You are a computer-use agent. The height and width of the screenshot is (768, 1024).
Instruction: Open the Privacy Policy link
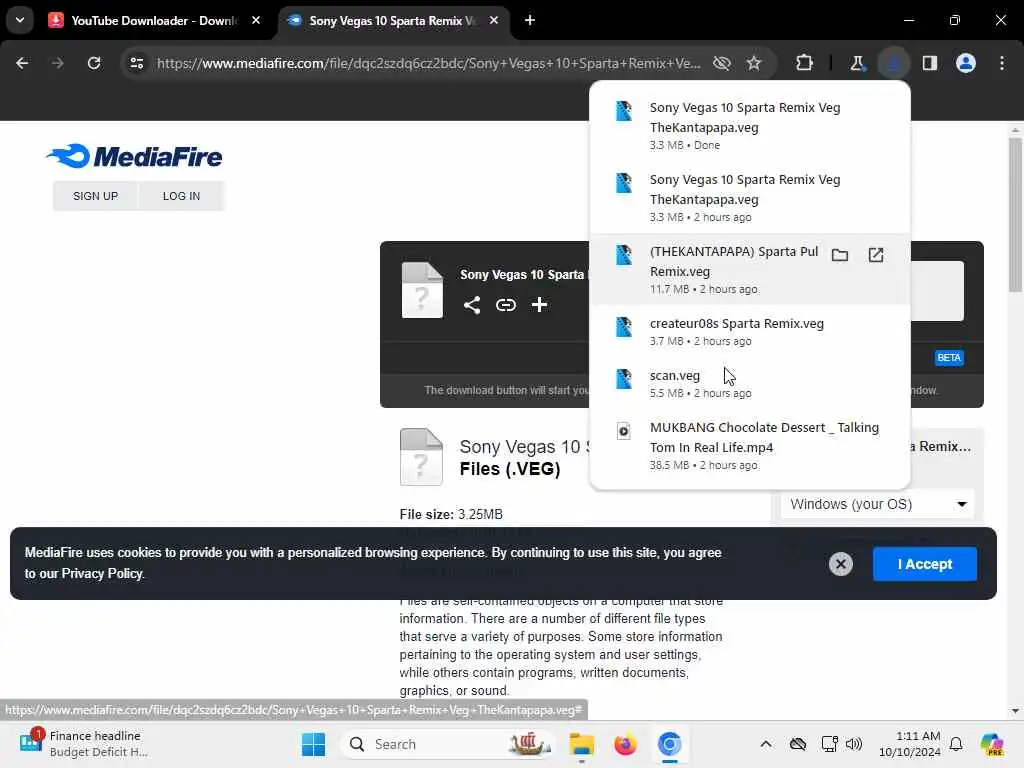click(102, 573)
